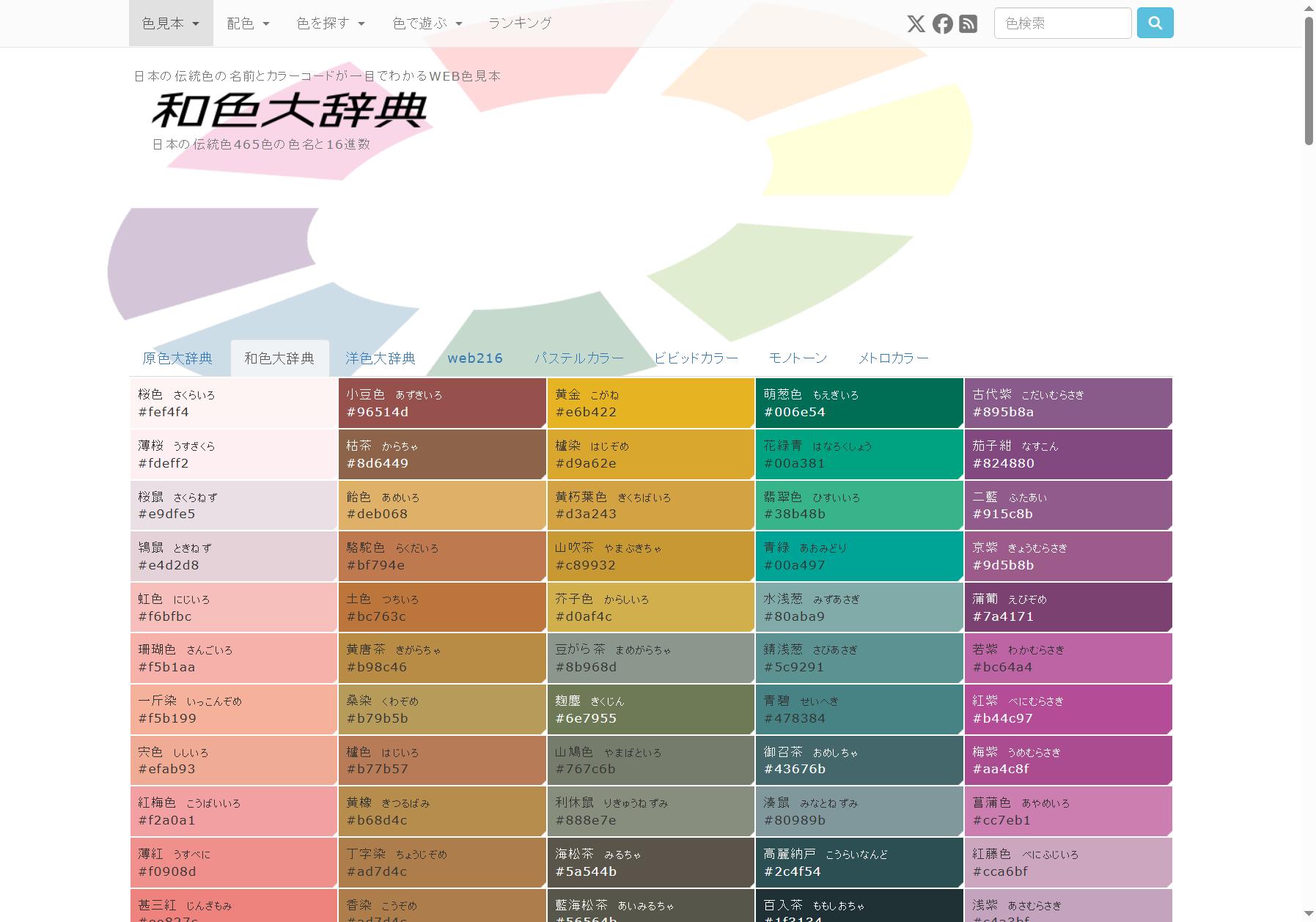
Task: Choose the 御召茶 #43676b swatch
Action: coord(859,760)
